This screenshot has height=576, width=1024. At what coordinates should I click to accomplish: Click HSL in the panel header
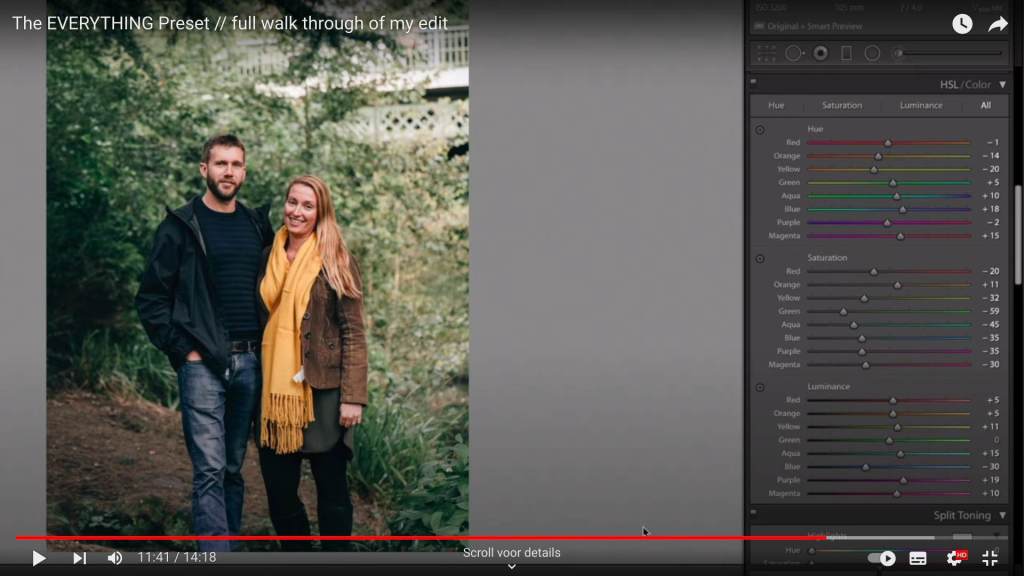(x=948, y=85)
